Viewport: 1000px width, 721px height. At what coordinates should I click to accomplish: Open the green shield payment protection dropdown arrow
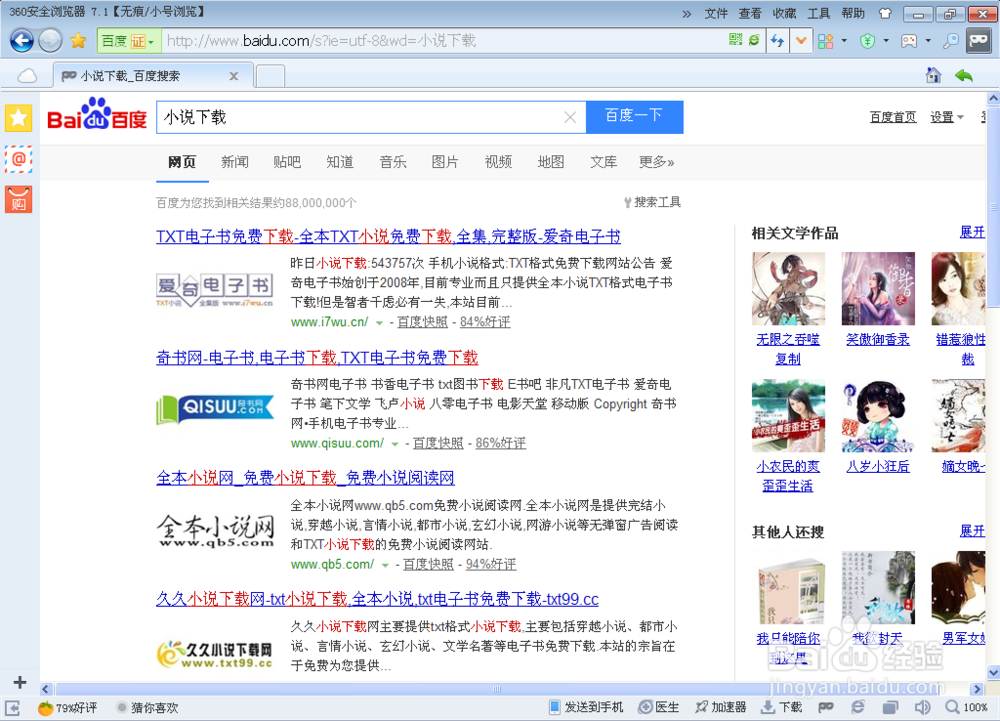(x=886, y=41)
